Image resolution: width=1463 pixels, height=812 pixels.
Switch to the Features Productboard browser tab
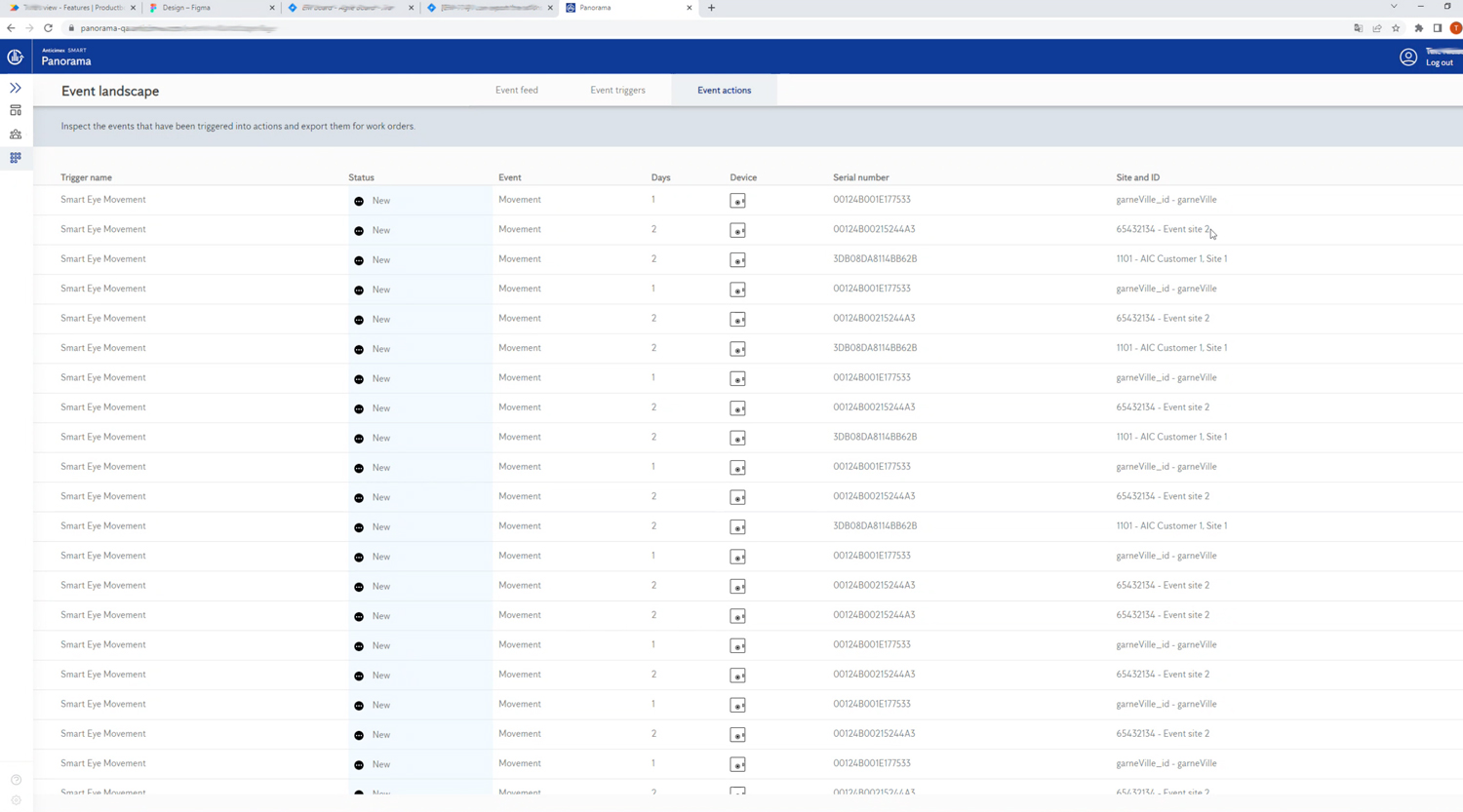(72, 8)
